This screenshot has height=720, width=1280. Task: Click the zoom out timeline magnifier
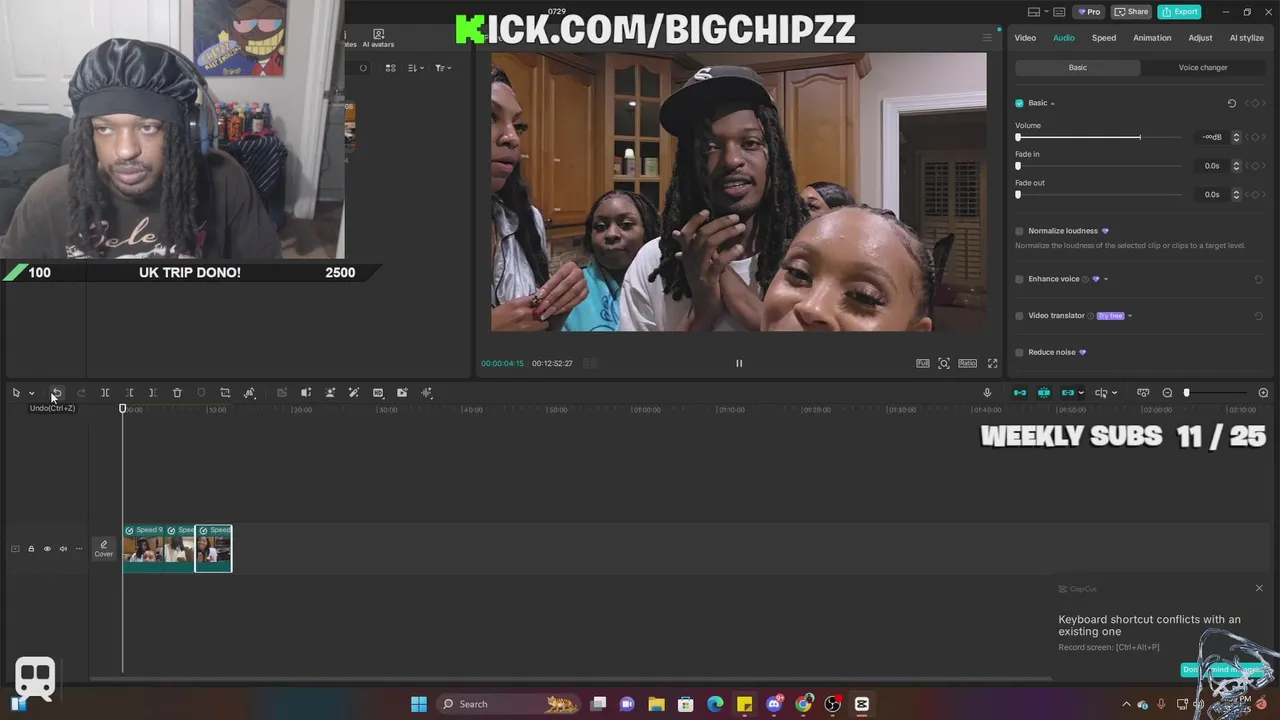(x=1167, y=393)
